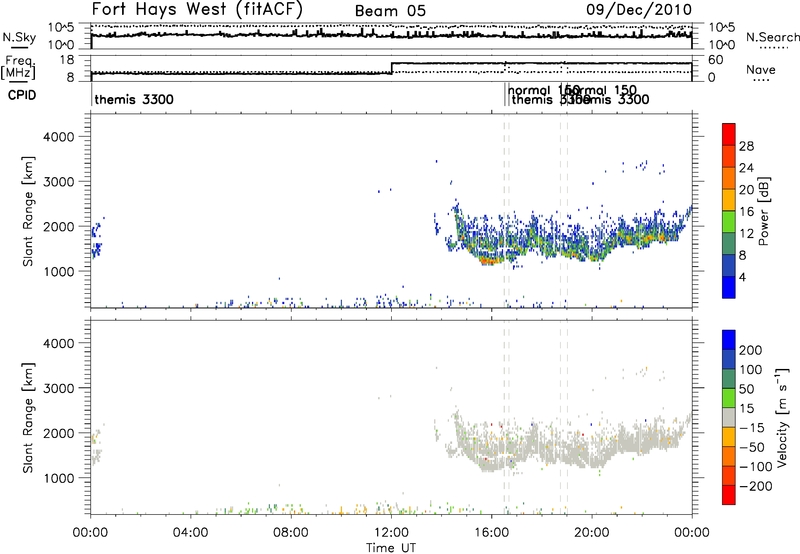
Task: Click the '16:00' time tick label
Action: (491, 533)
